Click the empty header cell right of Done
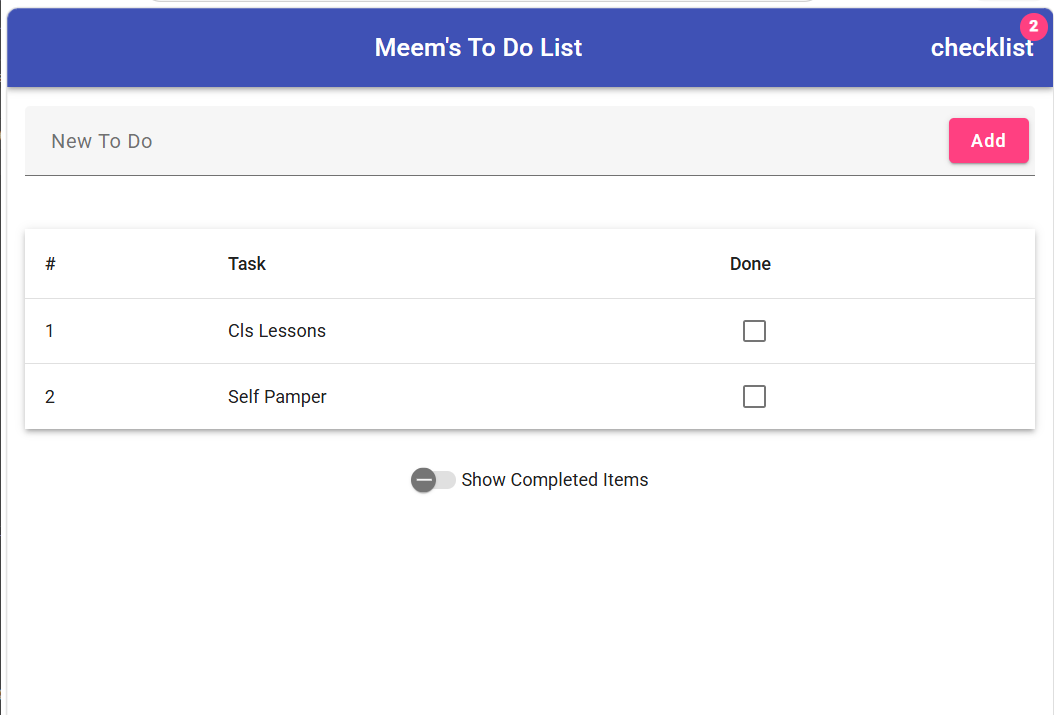Image resolution: width=1057 pixels, height=715 pixels. (x=920, y=264)
